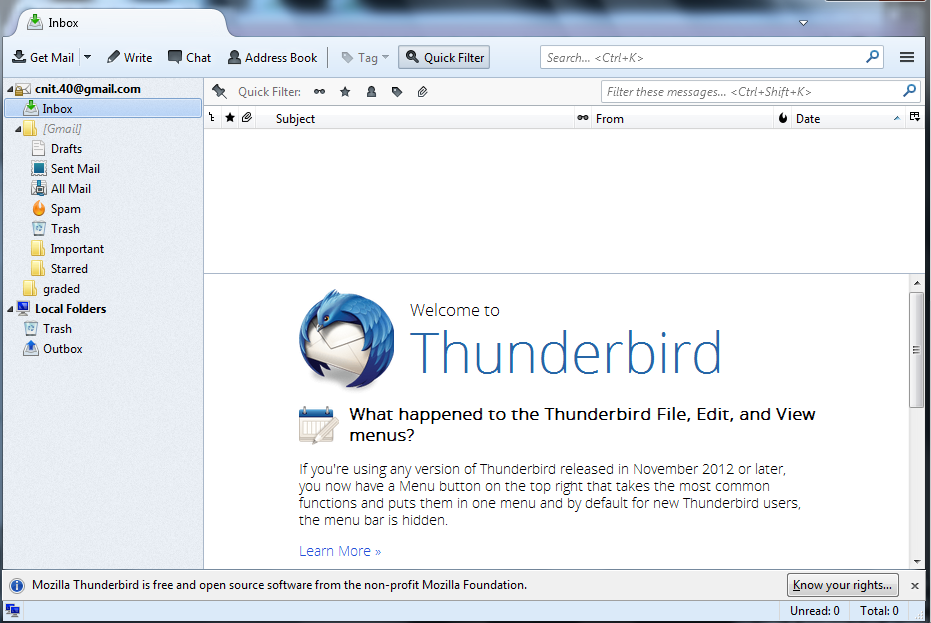Click the online status icon in status bar
Image resolution: width=931 pixels, height=623 pixels.
pos(12,611)
